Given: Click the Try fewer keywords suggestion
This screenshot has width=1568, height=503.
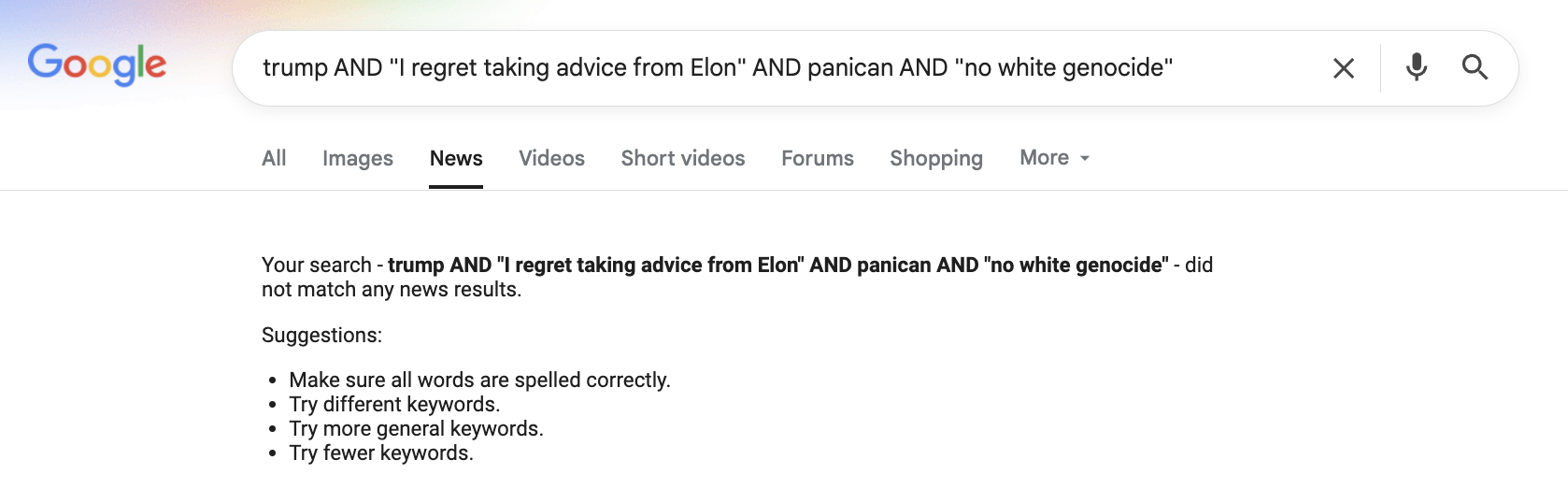Looking at the screenshot, I should point(381,453).
